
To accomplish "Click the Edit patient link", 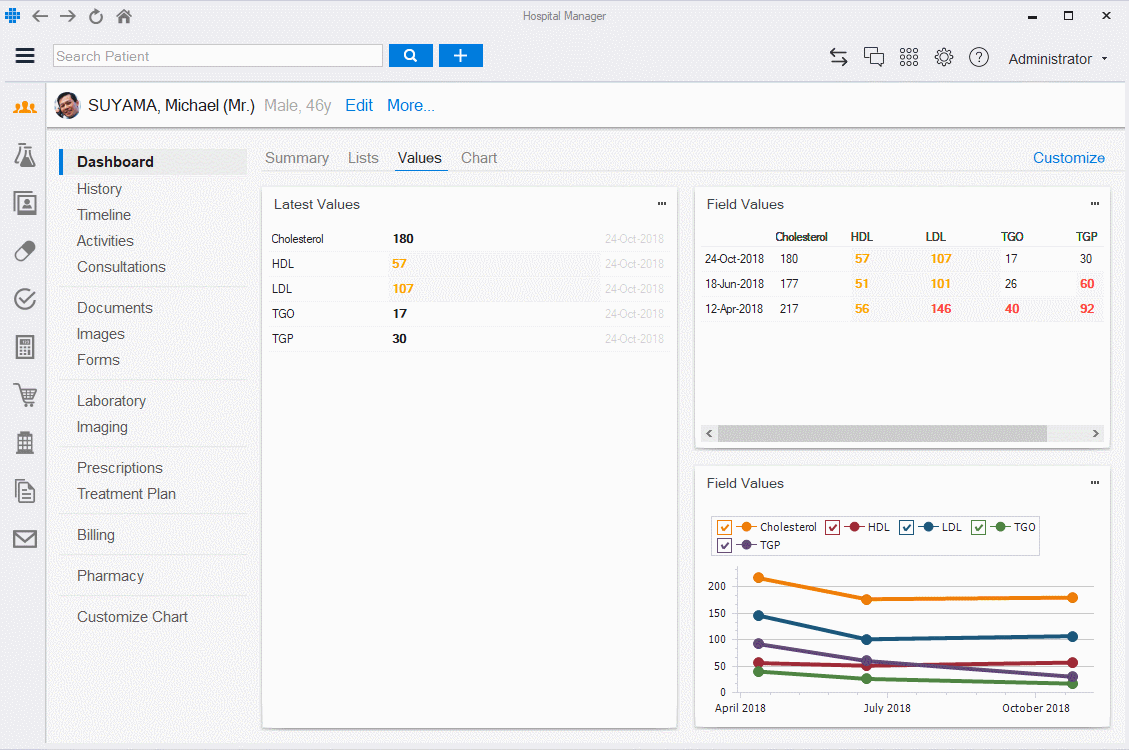I will (359, 105).
